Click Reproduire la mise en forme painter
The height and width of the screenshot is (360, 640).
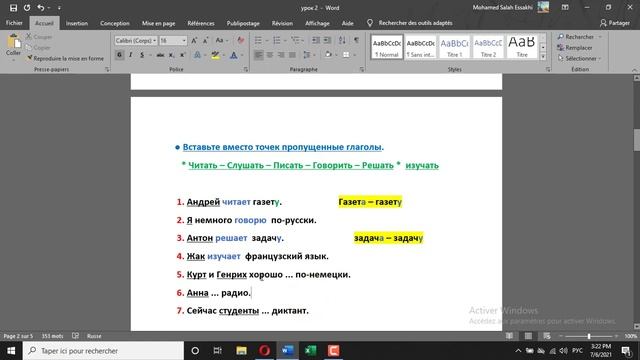coord(65,58)
